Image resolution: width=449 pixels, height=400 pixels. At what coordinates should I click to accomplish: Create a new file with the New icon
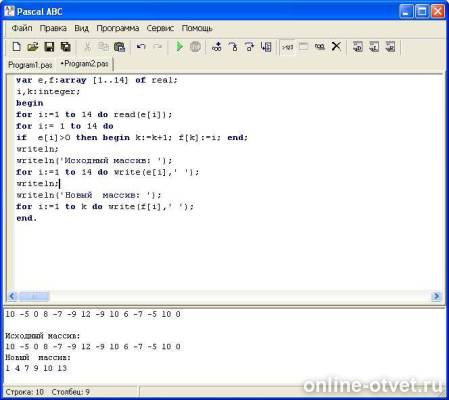coord(16,47)
